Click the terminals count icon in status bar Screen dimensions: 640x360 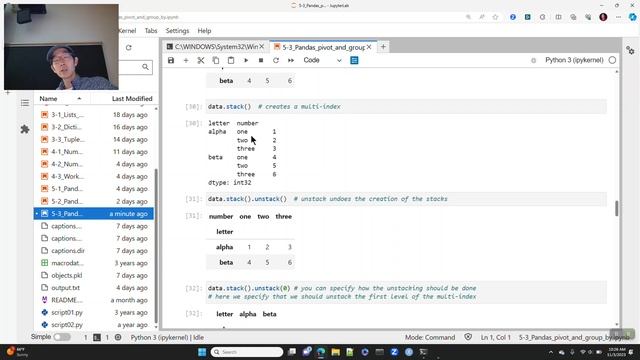[97, 338]
